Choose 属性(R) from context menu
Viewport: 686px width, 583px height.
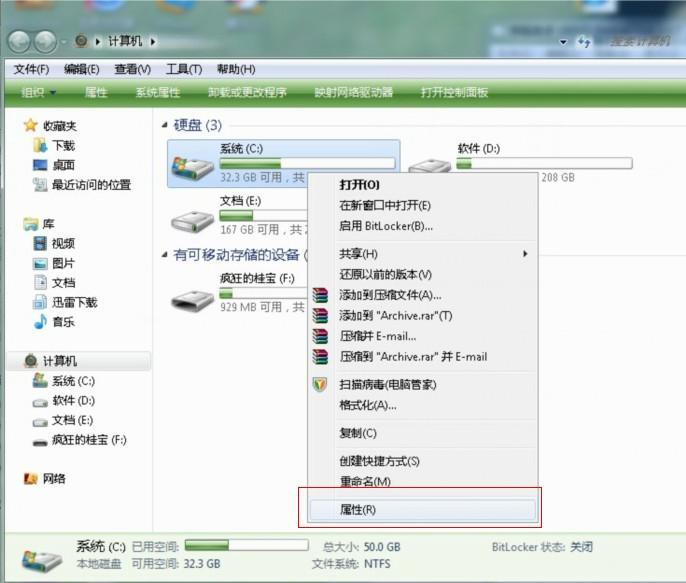422,510
